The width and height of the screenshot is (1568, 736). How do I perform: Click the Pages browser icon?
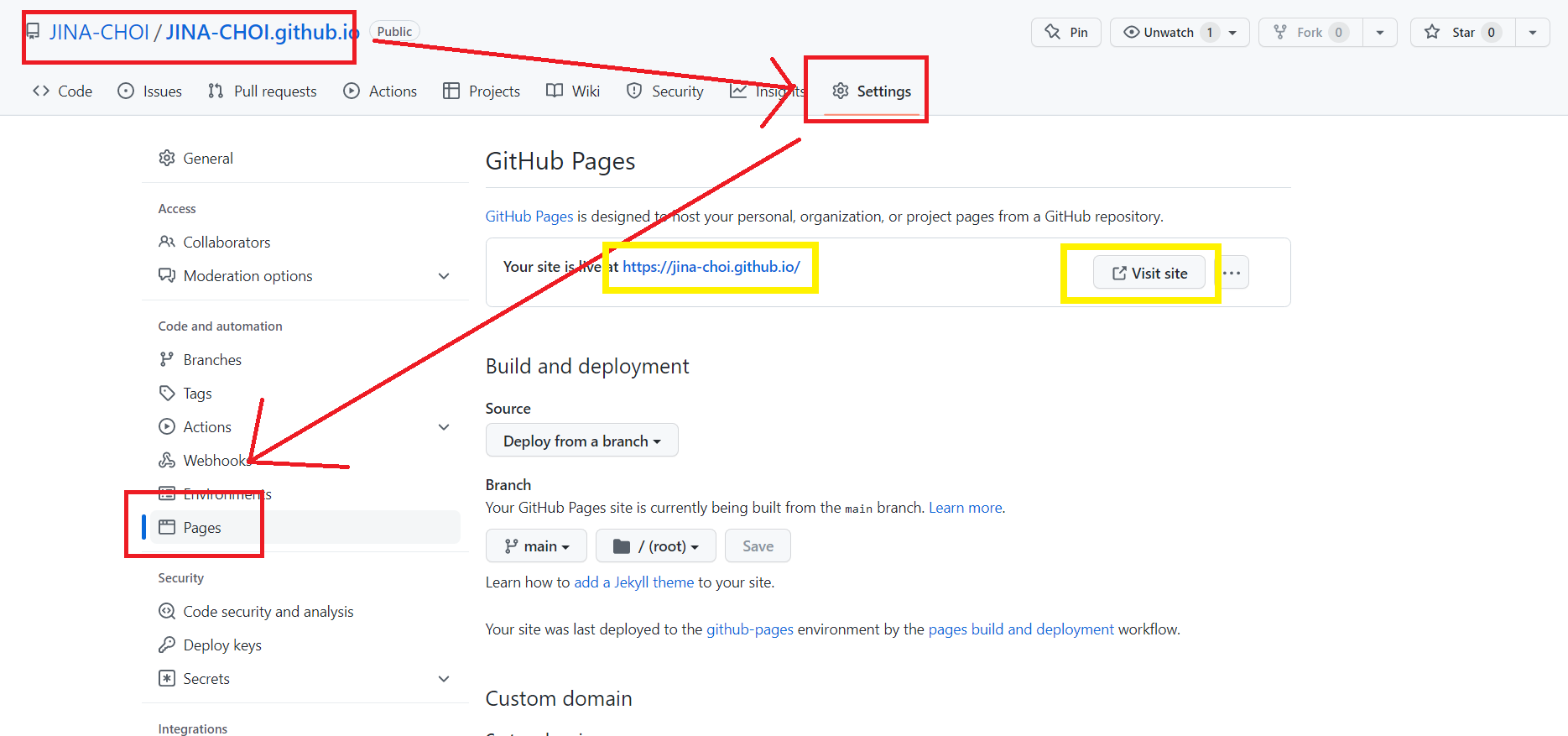click(x=167, y=527)
